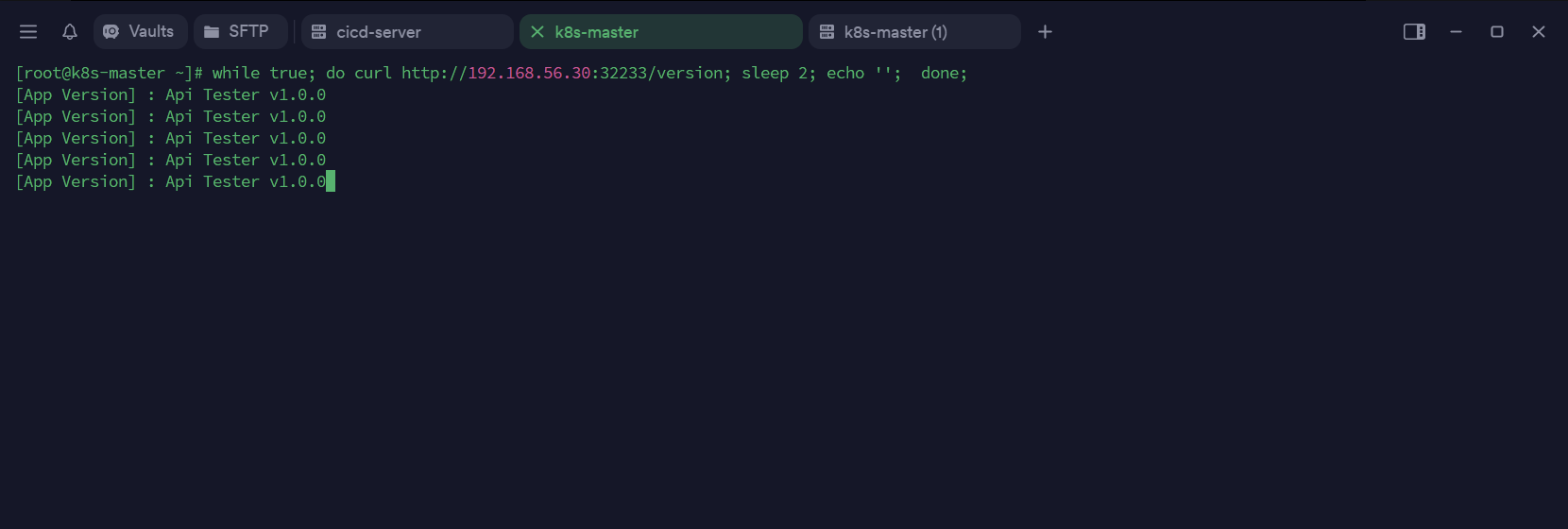Click the first App Version output line
Image resolution: width=1568 pixels, height=529 pixels.
point(170,94)
